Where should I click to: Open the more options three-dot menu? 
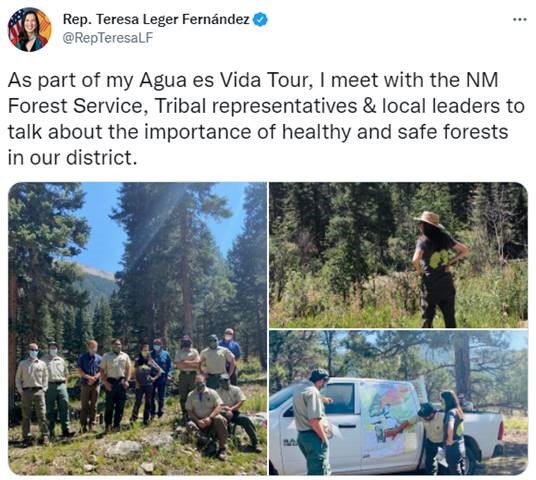[520, 20]
